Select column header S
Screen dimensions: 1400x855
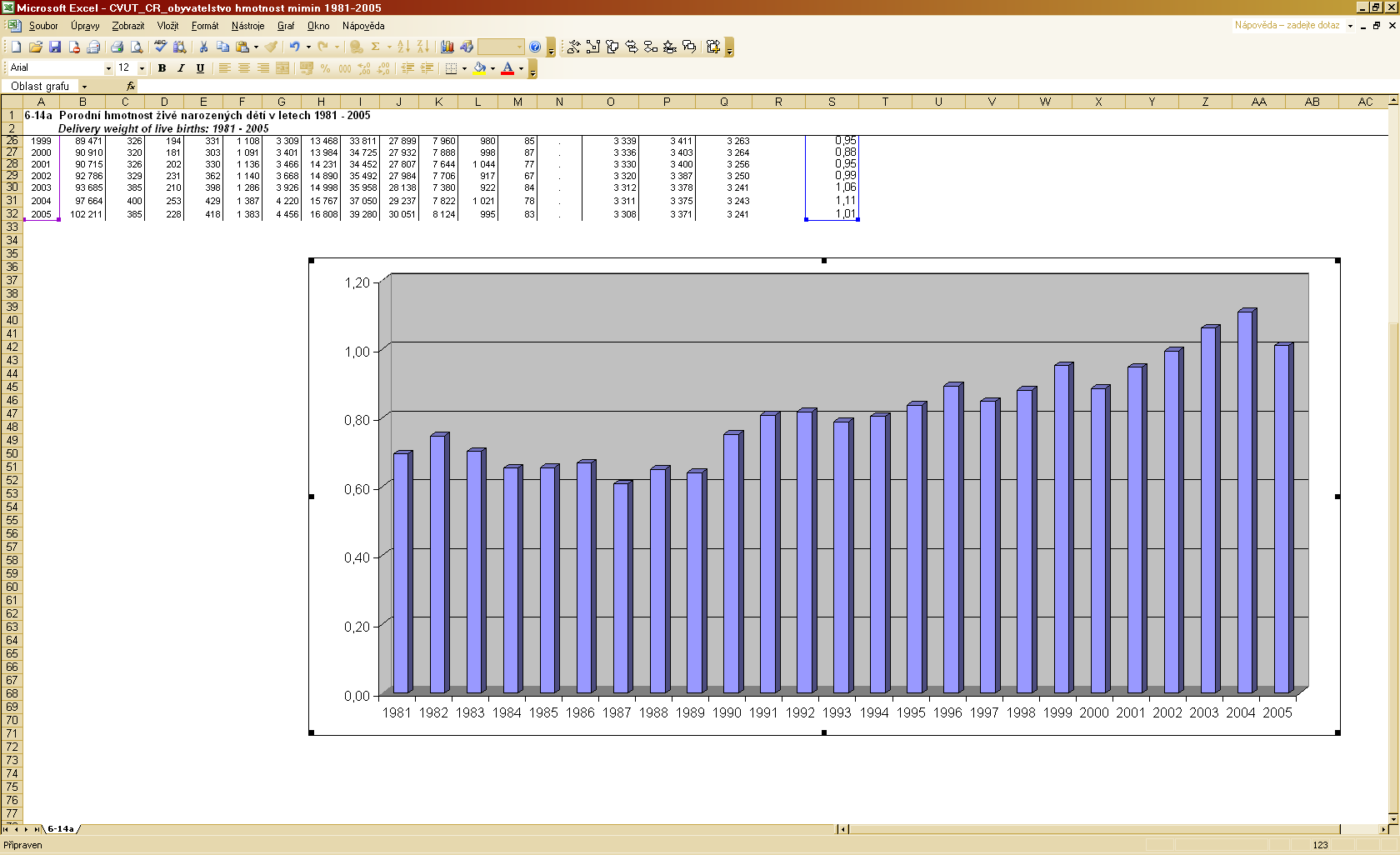point(832,102)
